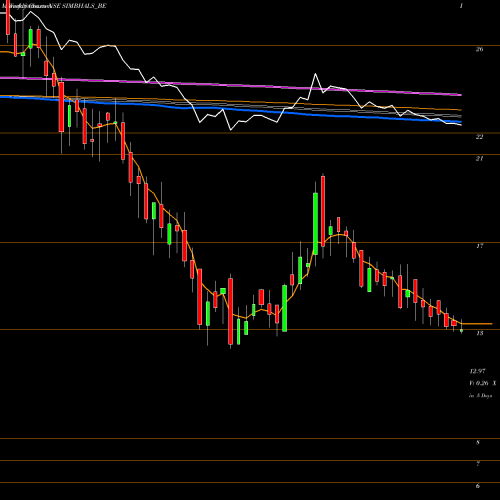The width and height of the screenshot is (500, 500).
Task: Click the tallest green candle before the peak
Action: click(x=315, y=224)
